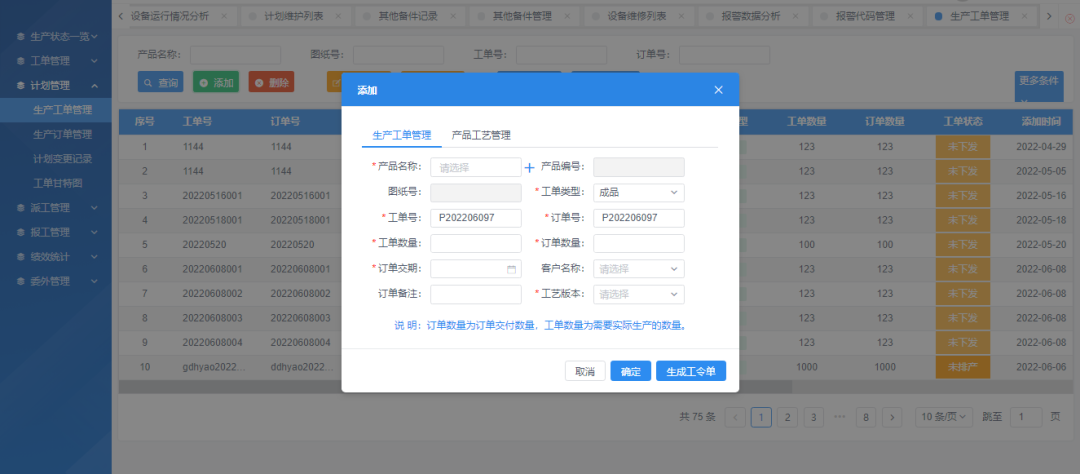Image resolution: width=1080 pixels, height=474 pixels.
Task: Click the 工单管理 sidebar icon
Action: pos(21,61)
